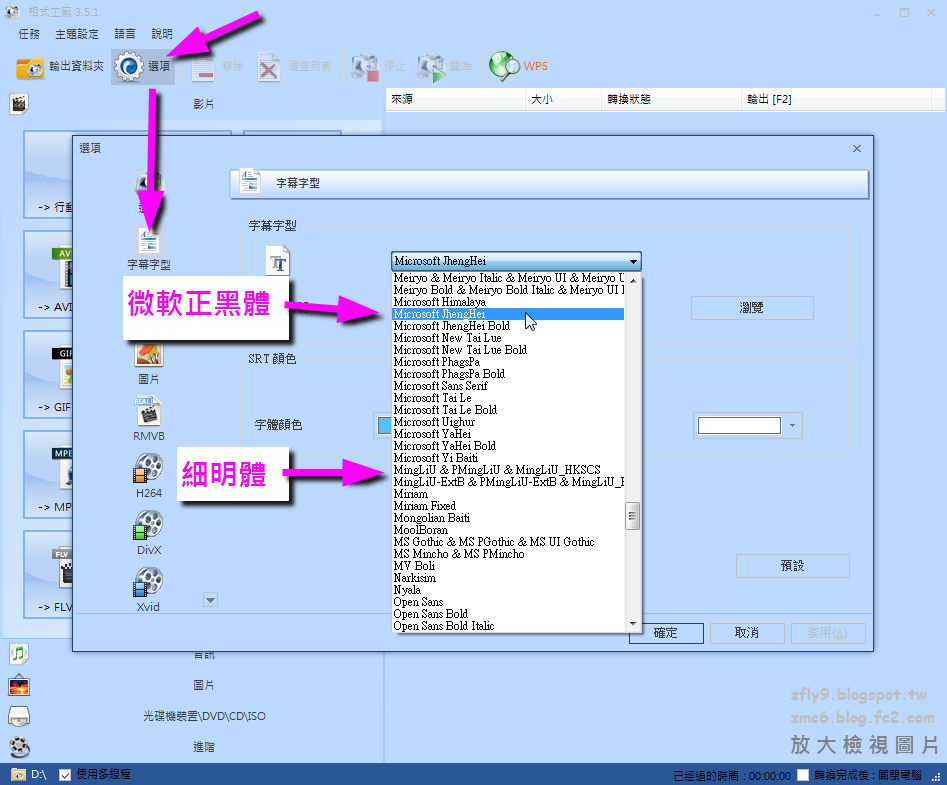
Task: Select the H264 options sidebar icon
Action: pos(149,469)
